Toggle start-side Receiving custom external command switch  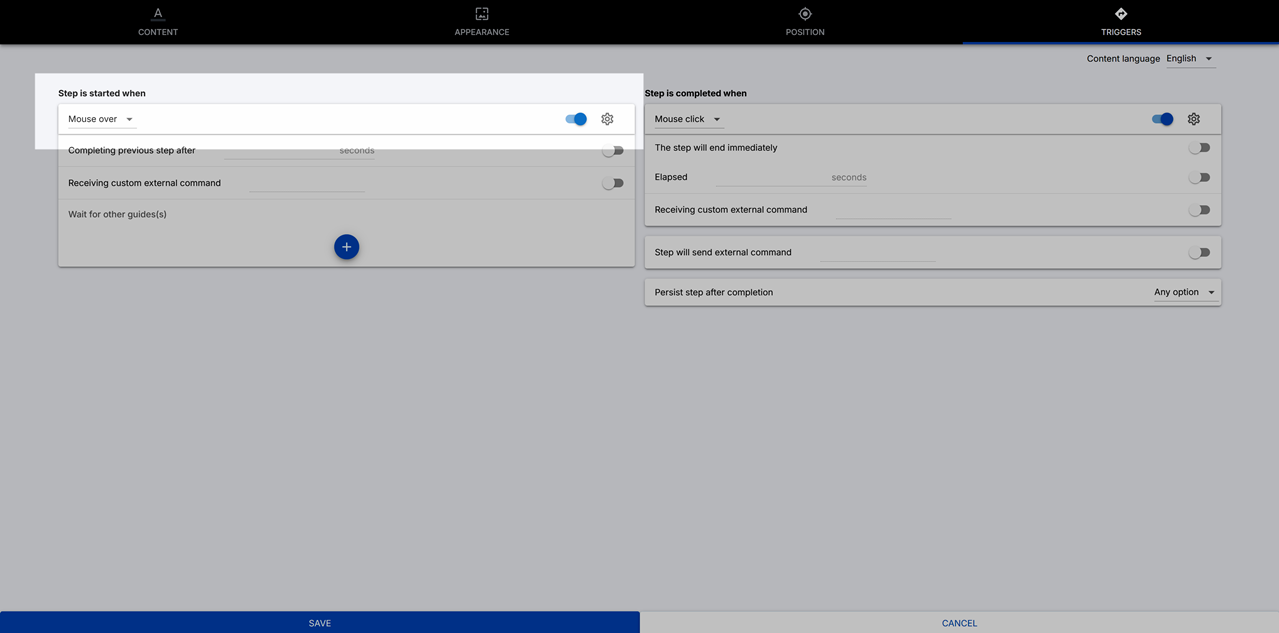pos(612,184)
